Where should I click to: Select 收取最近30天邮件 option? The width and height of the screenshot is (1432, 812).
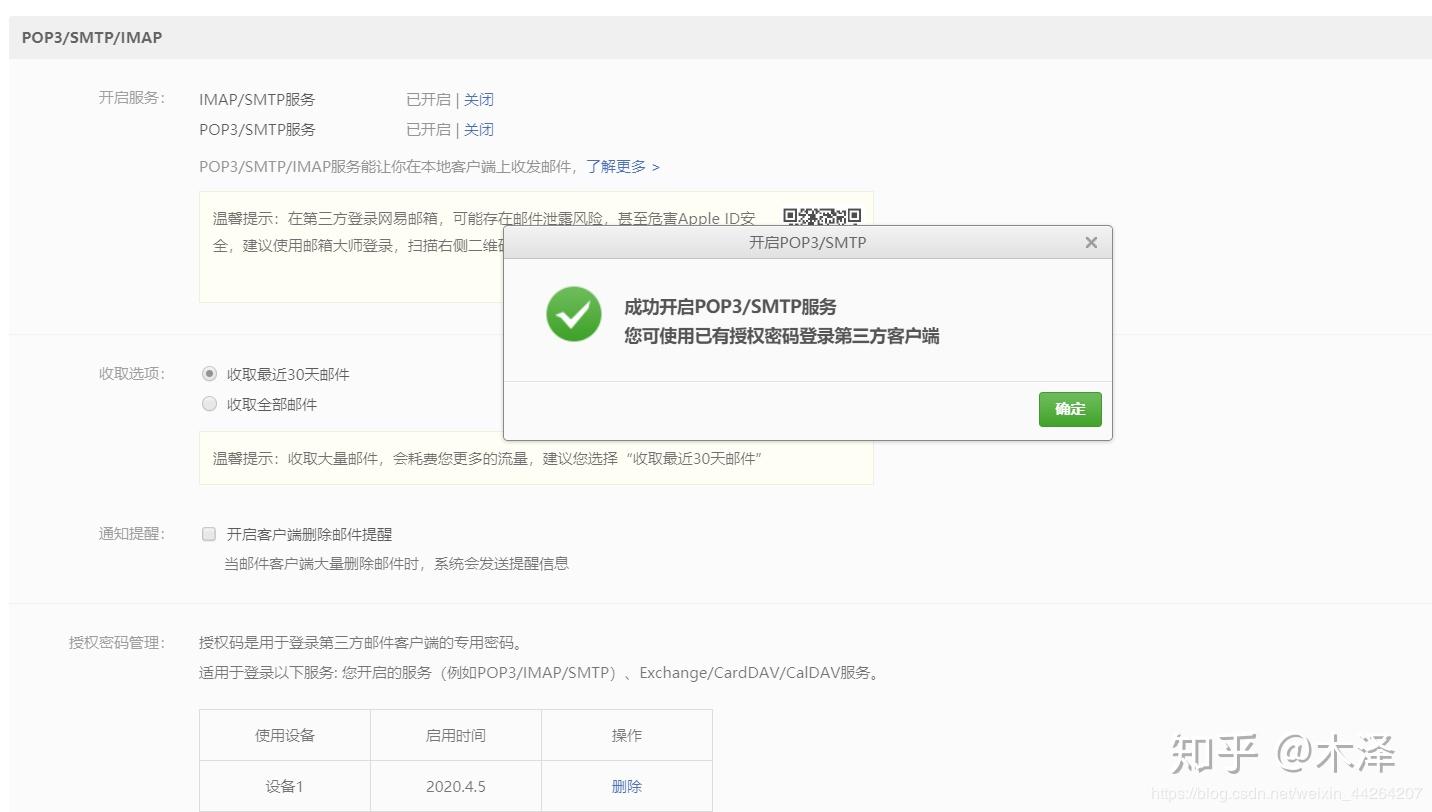coord(209,373)
